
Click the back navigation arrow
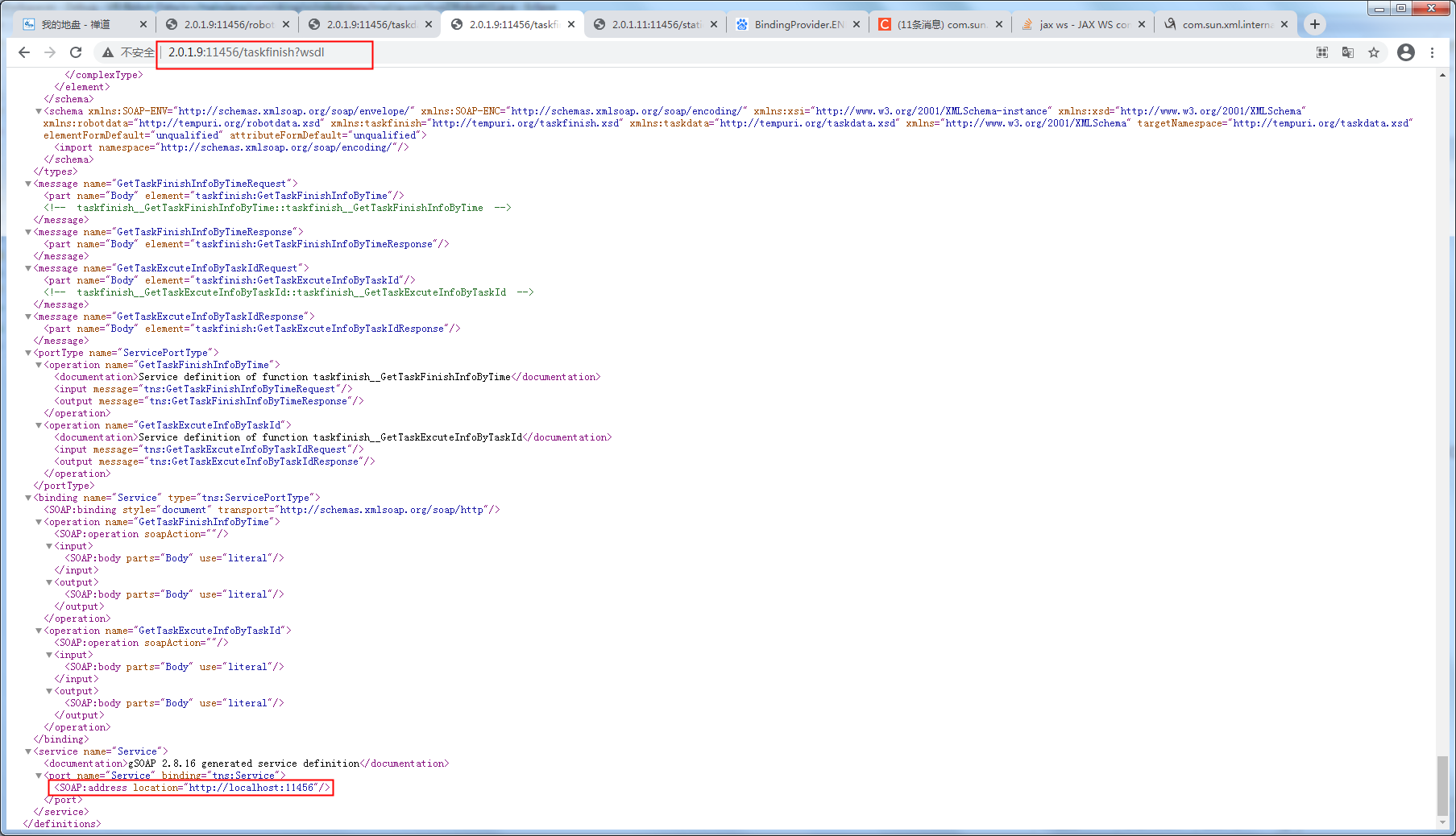coord(24,52)
